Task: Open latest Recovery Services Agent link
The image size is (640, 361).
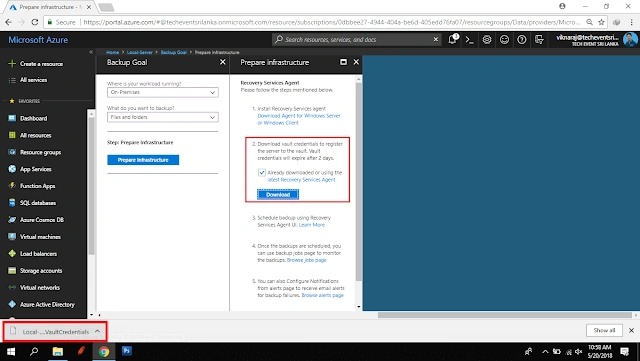Action: [x=301, y=180]
